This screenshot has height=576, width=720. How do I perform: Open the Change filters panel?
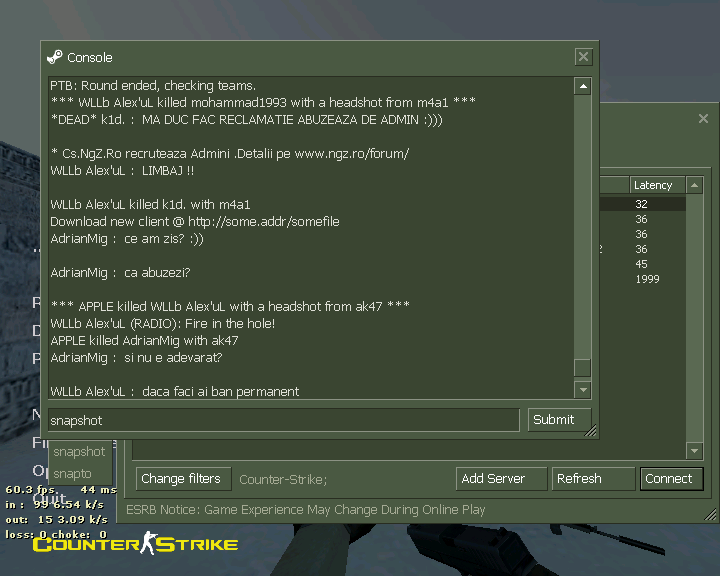coord(181,479)
